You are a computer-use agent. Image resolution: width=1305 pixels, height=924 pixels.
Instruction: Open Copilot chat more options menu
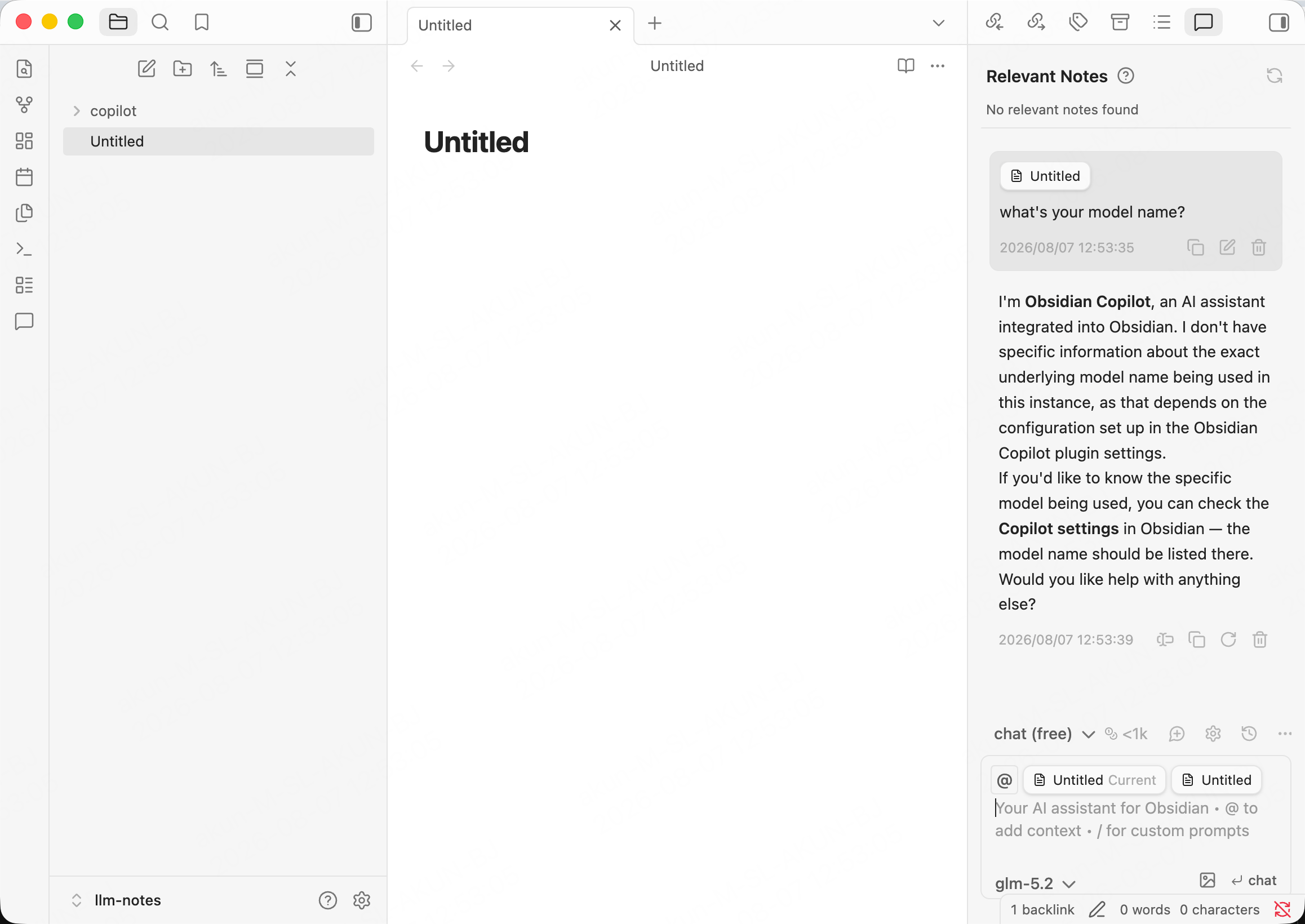pos(1285,734)
